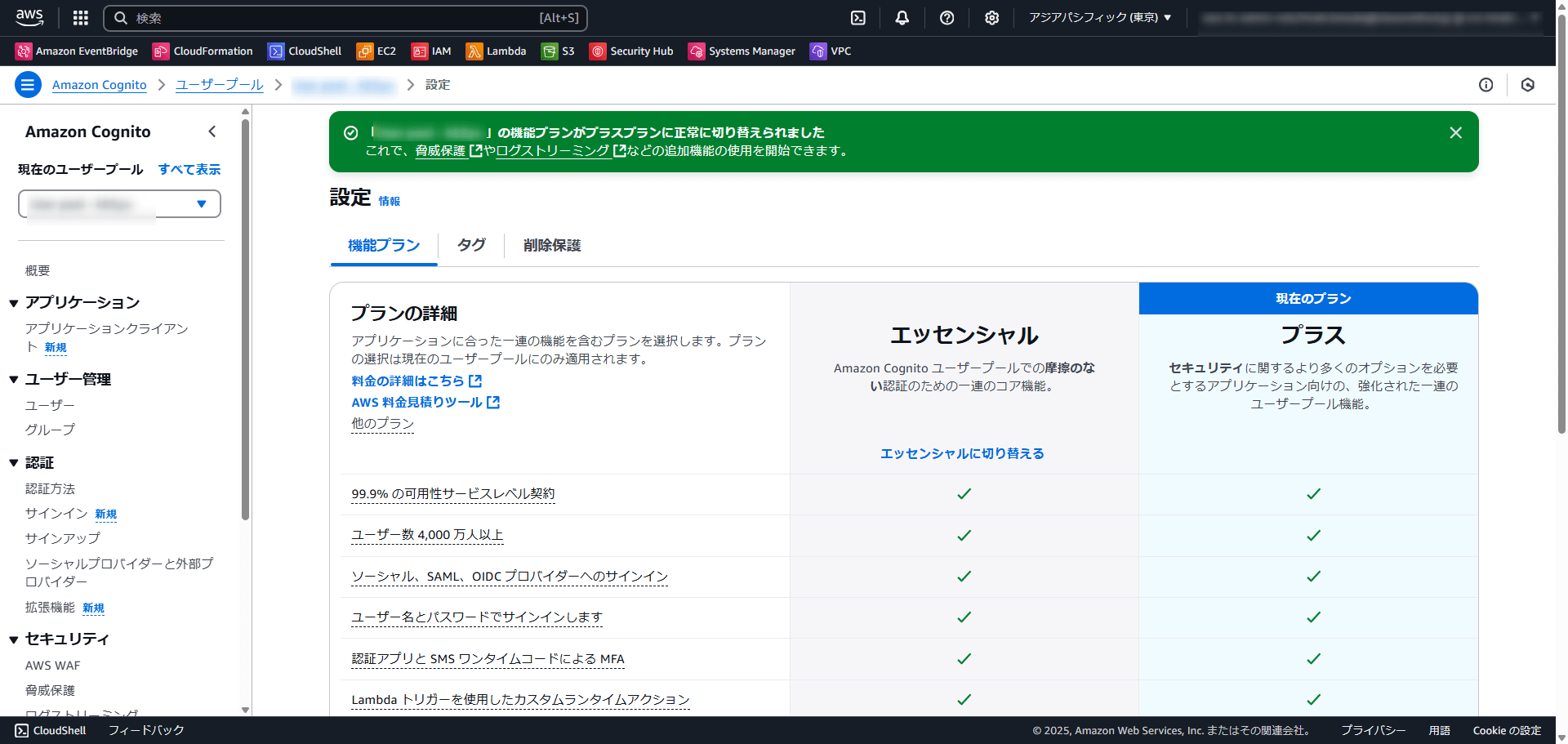Open the ログストリーミング link in banner

pos(560,150)
